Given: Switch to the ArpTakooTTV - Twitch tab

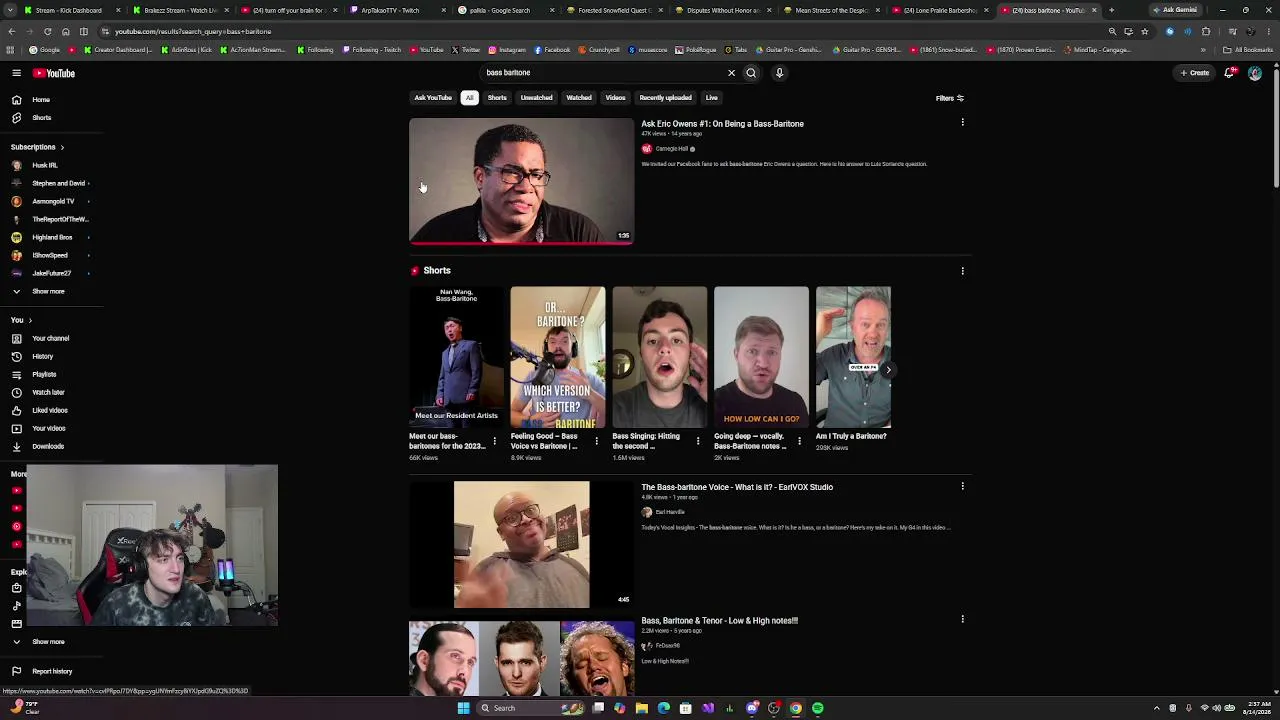Looking at the screenshot, I should click(397, 10).
